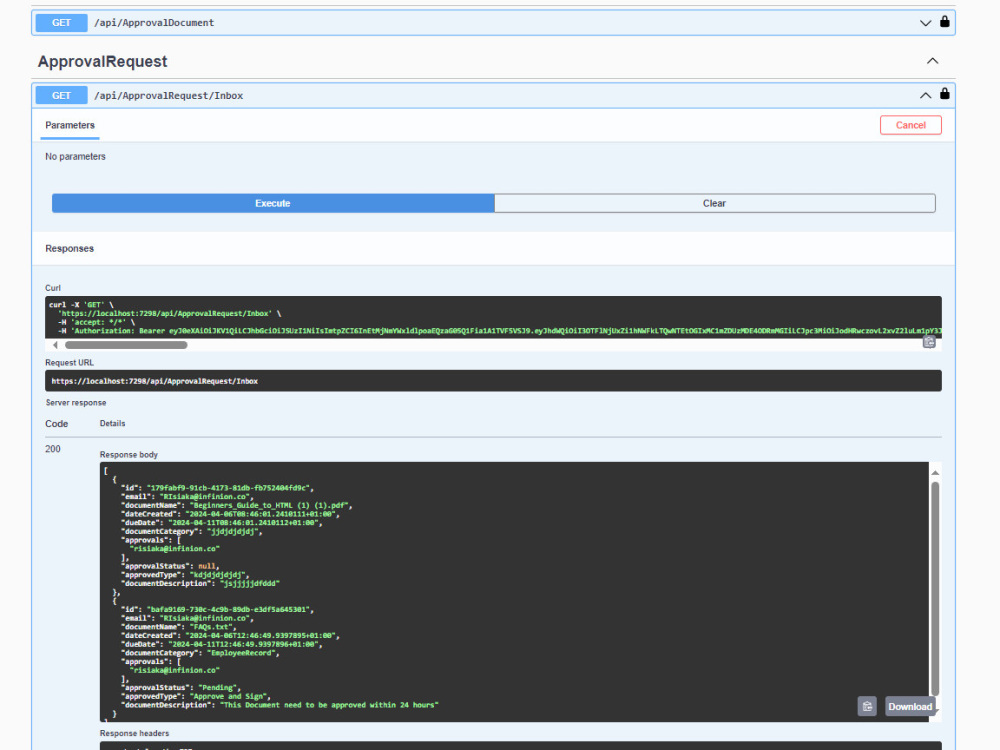
Task: Click the "Response body" label
Action: coord(129,455)
